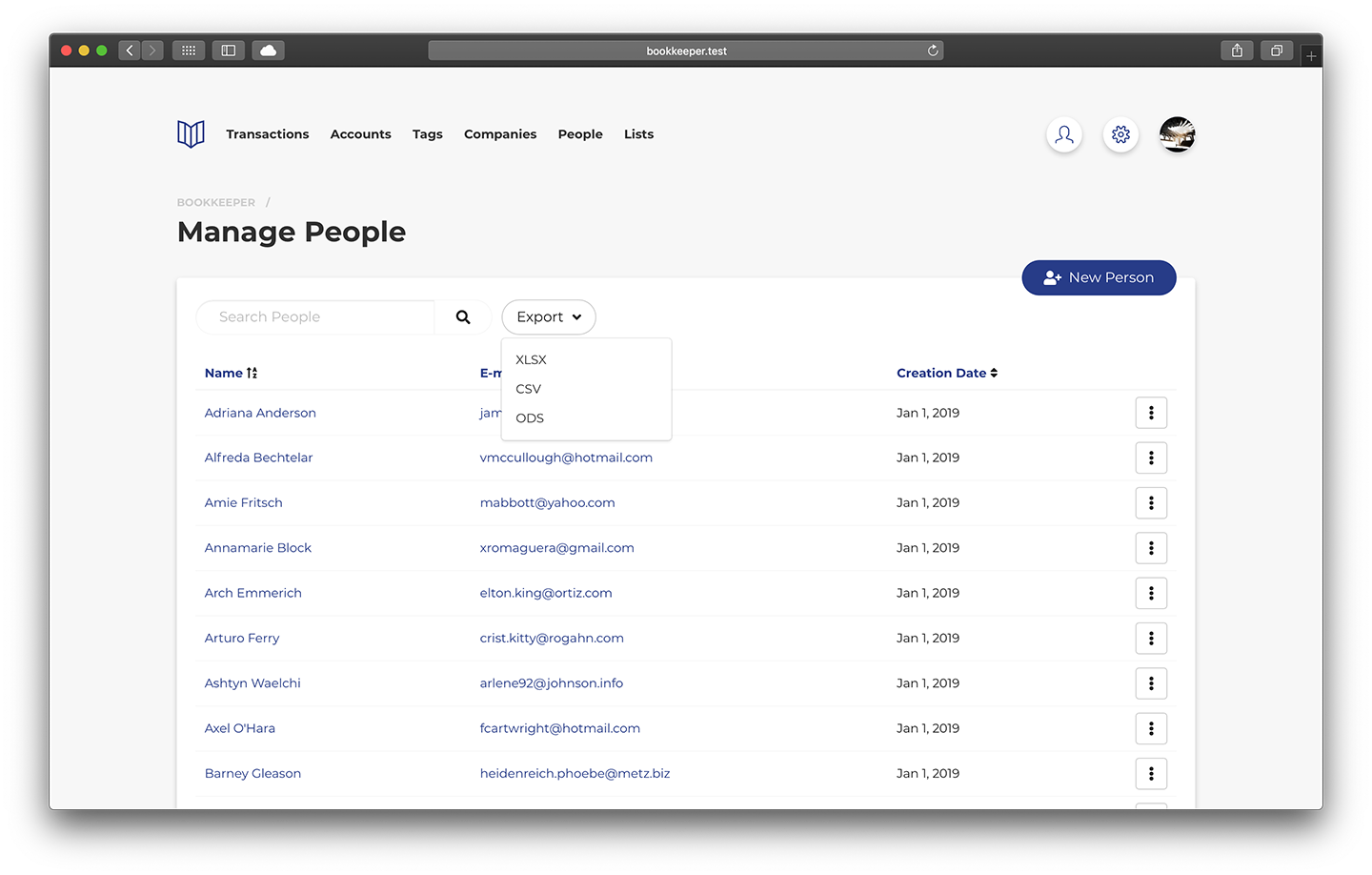Click browser back arrow

[x=130, y=51]
